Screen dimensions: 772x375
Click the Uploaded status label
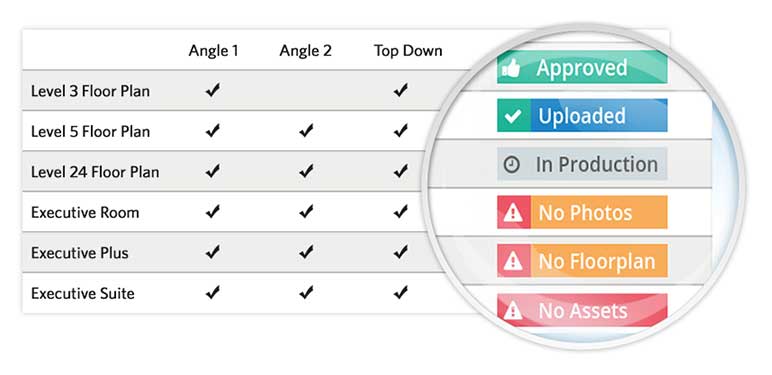pos(581,116)
